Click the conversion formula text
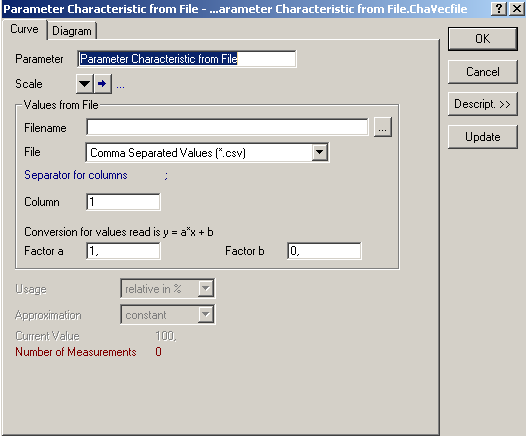This screenshot has height=436, width=526. click(119, 232)
